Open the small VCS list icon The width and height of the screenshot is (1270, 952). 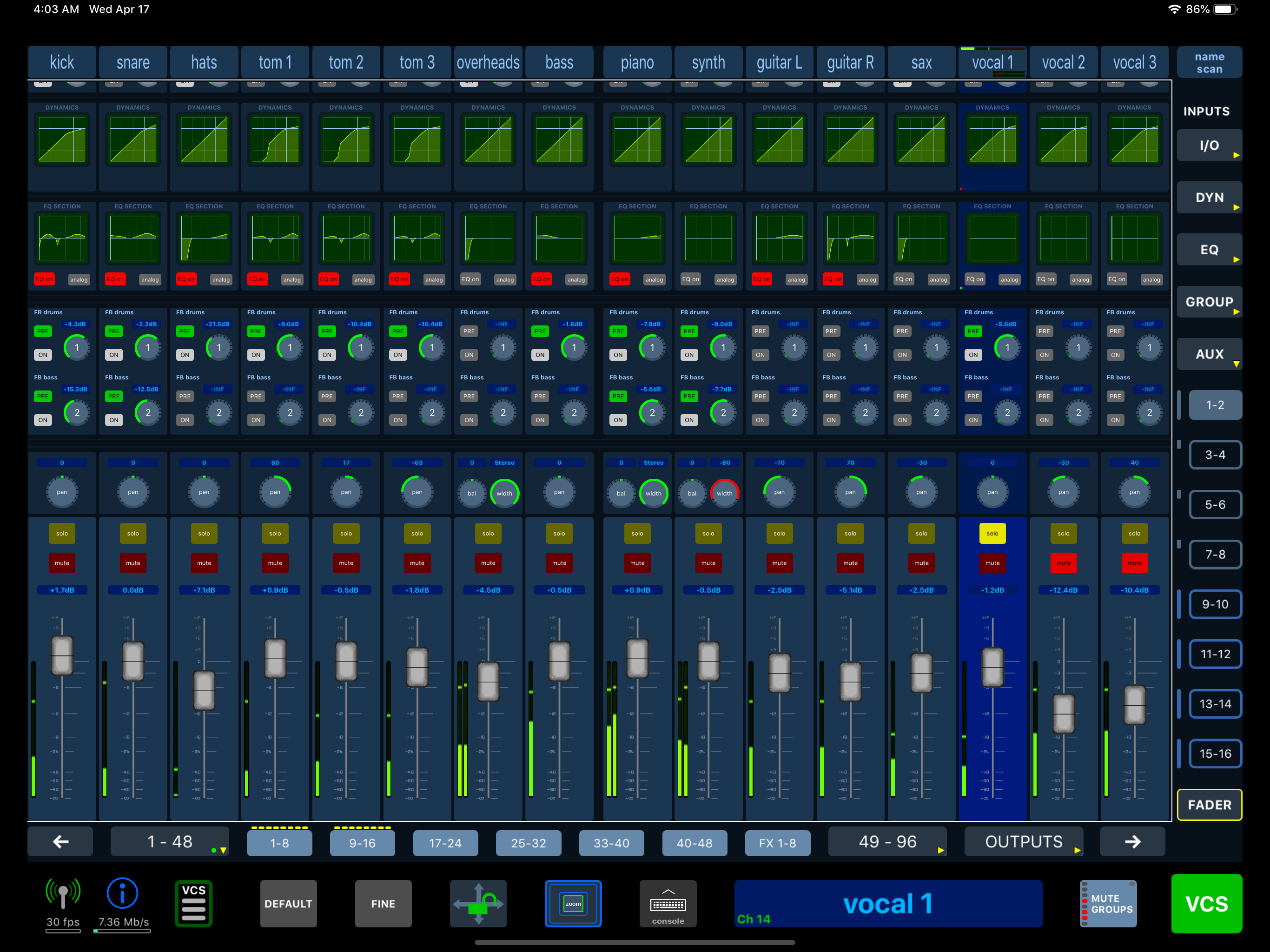pos(193,903)
